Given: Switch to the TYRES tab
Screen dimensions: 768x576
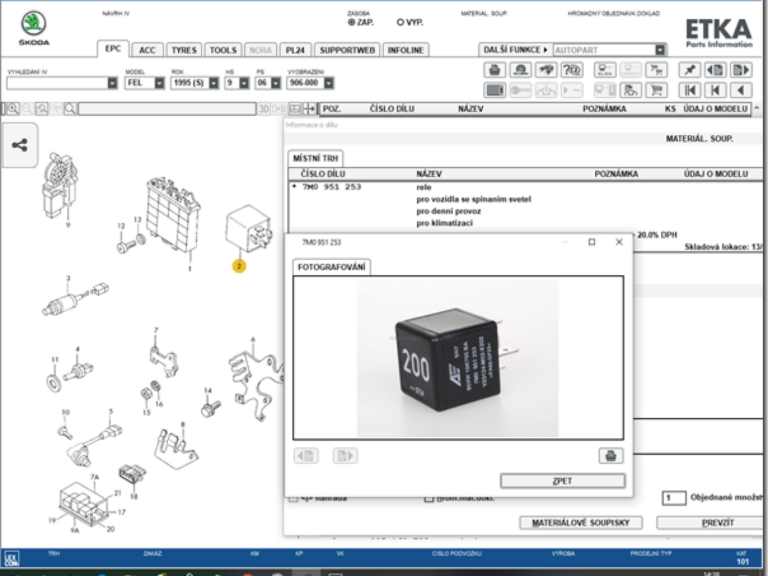Looking at the screenshot, I should click(184, 50).
